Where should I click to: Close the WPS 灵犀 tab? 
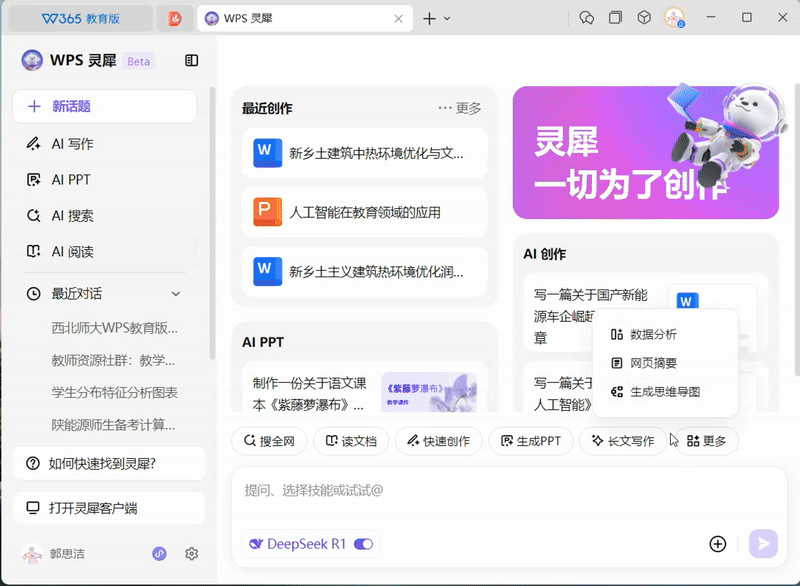(x=398, y=19)
